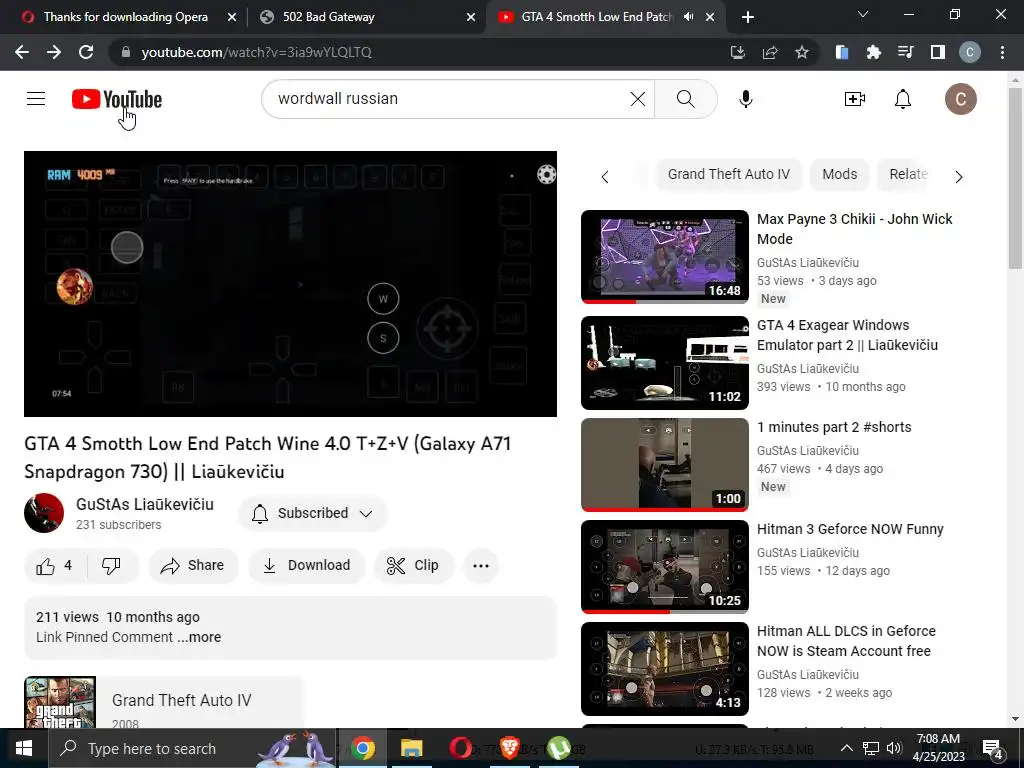The width and height of the screenshot is (1024, 768).
Task: Open Chrome tab search dropdown
Action: click(863, 14)
